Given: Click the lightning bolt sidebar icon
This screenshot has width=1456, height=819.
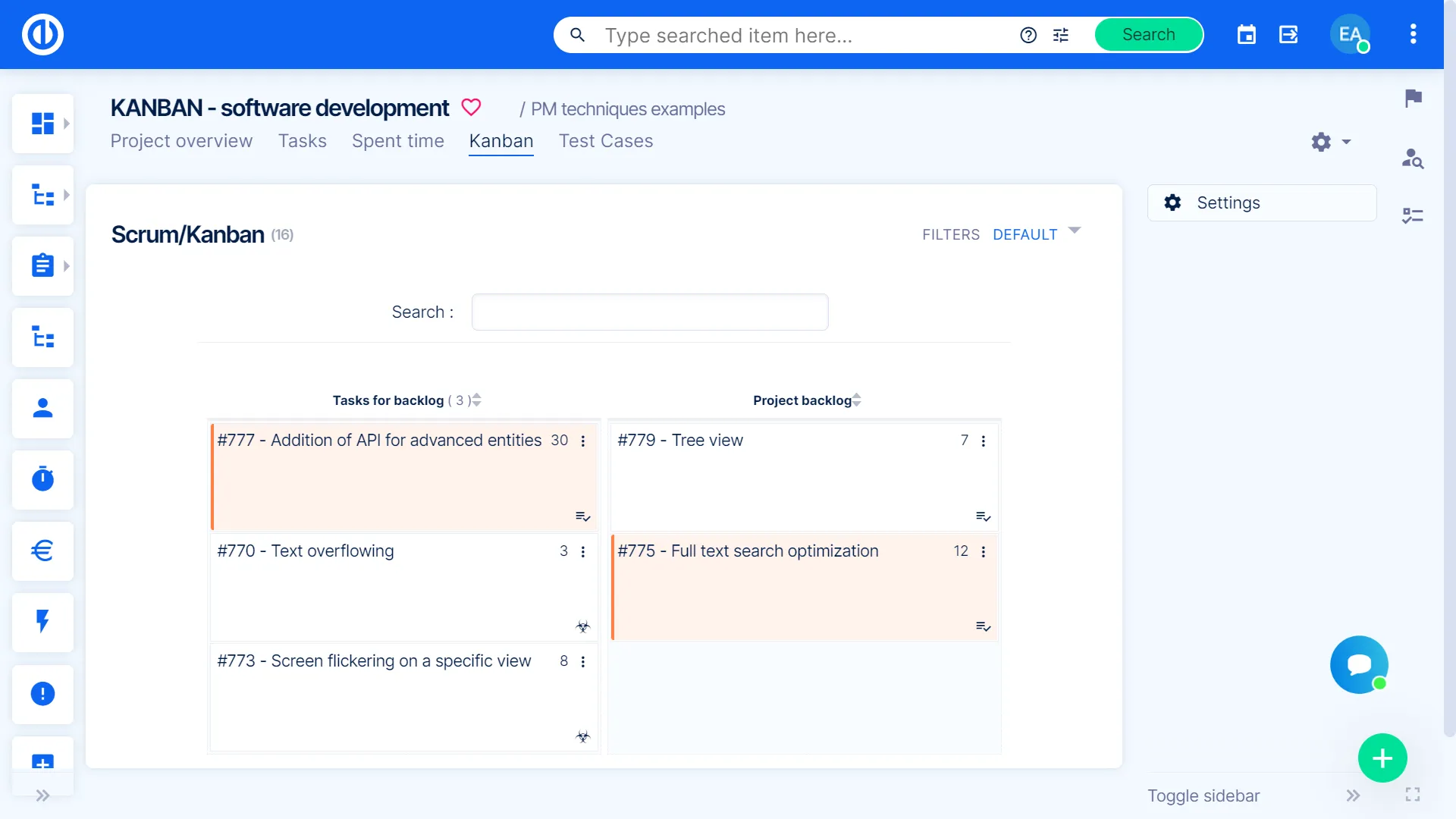Looking at the screenshot, I should 42,622.
